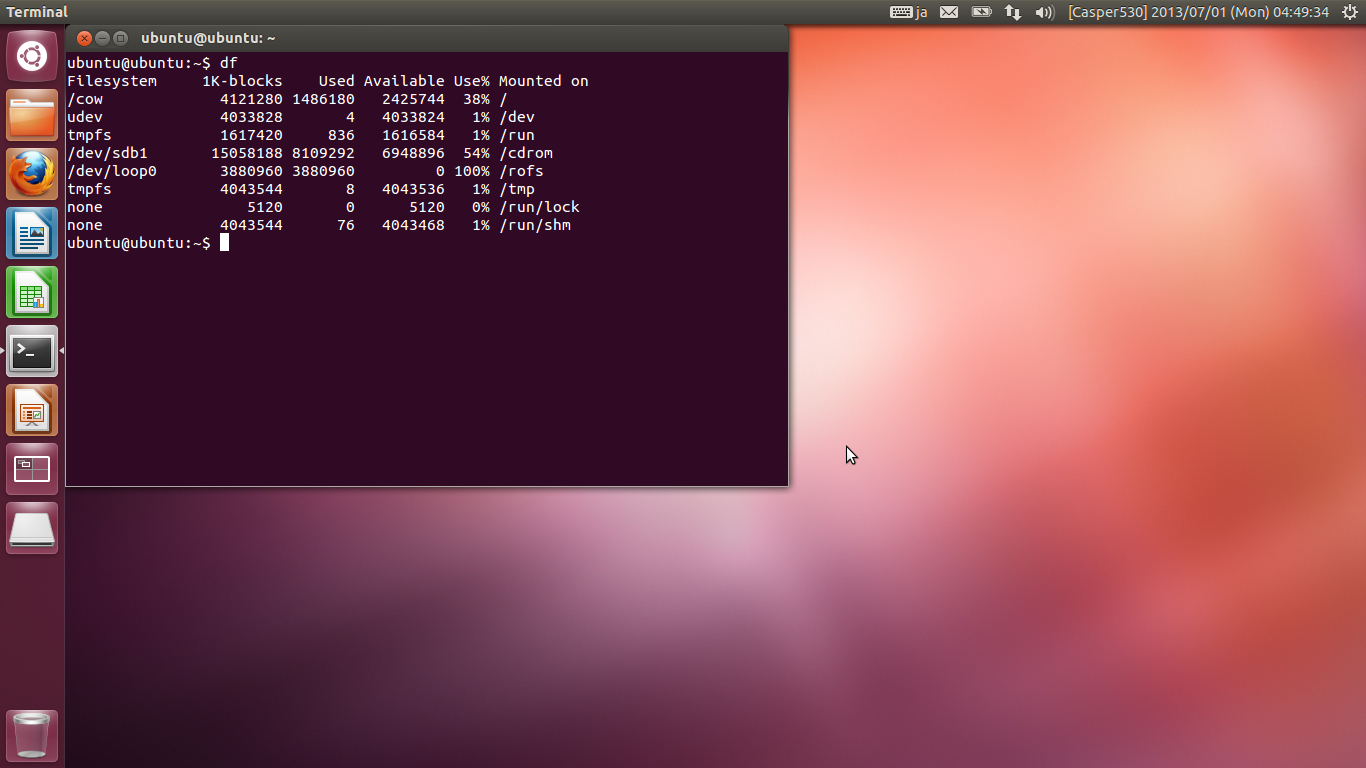This screenshot has height=768, width=1366.
Task: Click the 1K-blocks column header
Action: (242, 81)
